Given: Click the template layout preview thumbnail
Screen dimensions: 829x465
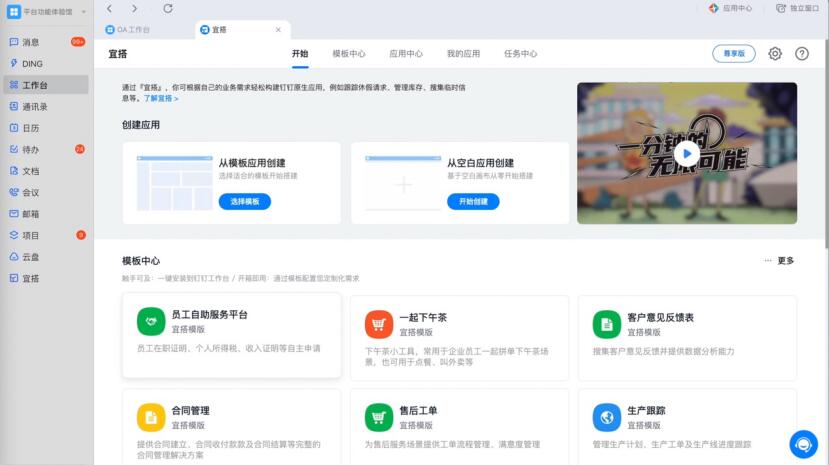Looking at the screenshot, I should tap(174, 183).
